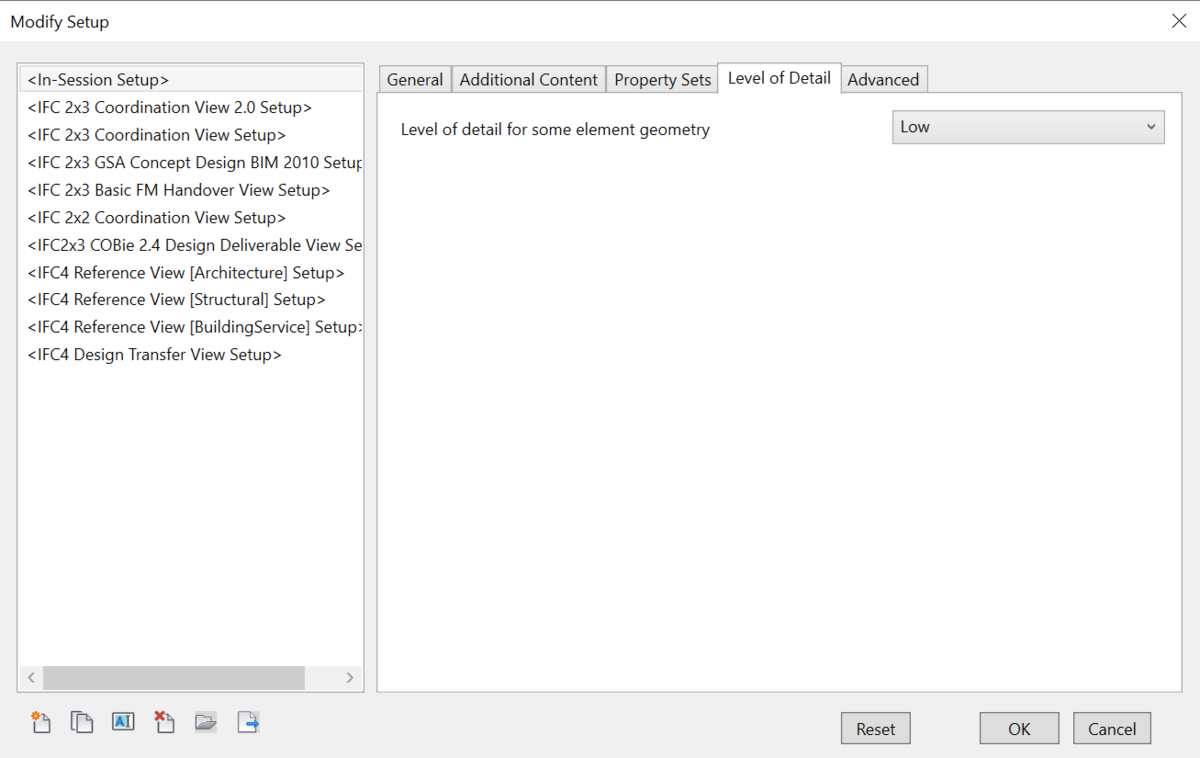Select <IFC2x3 COBie 2.4 Design Deliverable View Setup>
Screen dimensions: 1200x758
(x=191, y=245)
